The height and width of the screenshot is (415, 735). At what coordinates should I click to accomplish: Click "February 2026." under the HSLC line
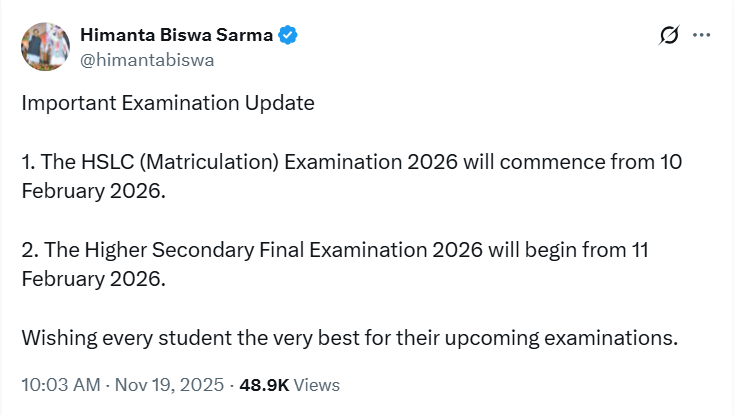92,191
